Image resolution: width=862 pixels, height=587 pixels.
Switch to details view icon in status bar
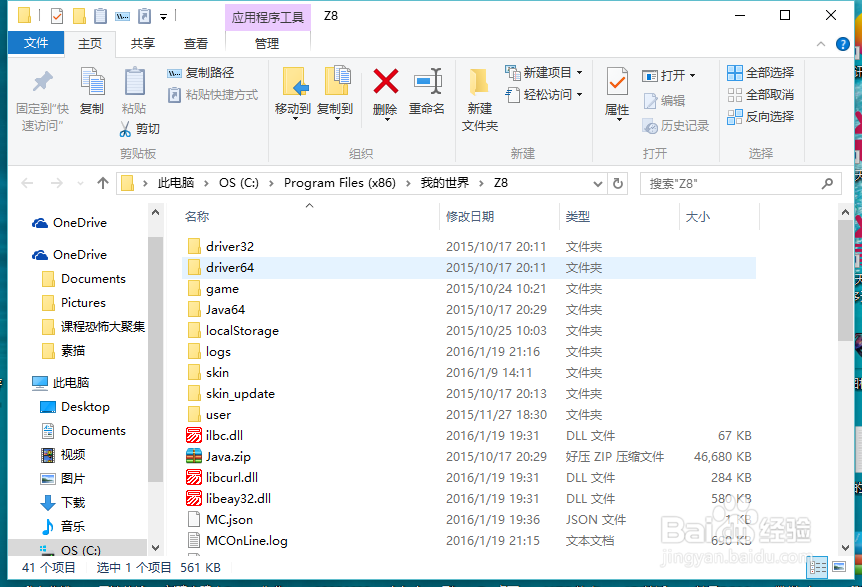(817, 567)
